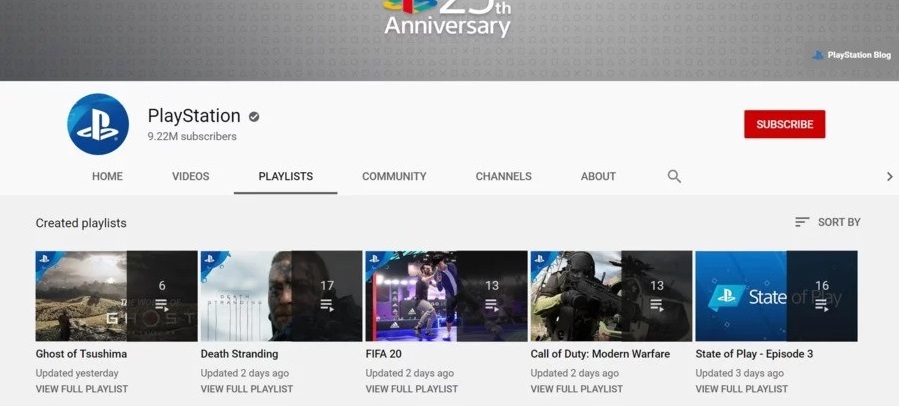Select the About tab
Image resolution: width=899 pixels, height=406 pixels.
click(x=598, y=177)
